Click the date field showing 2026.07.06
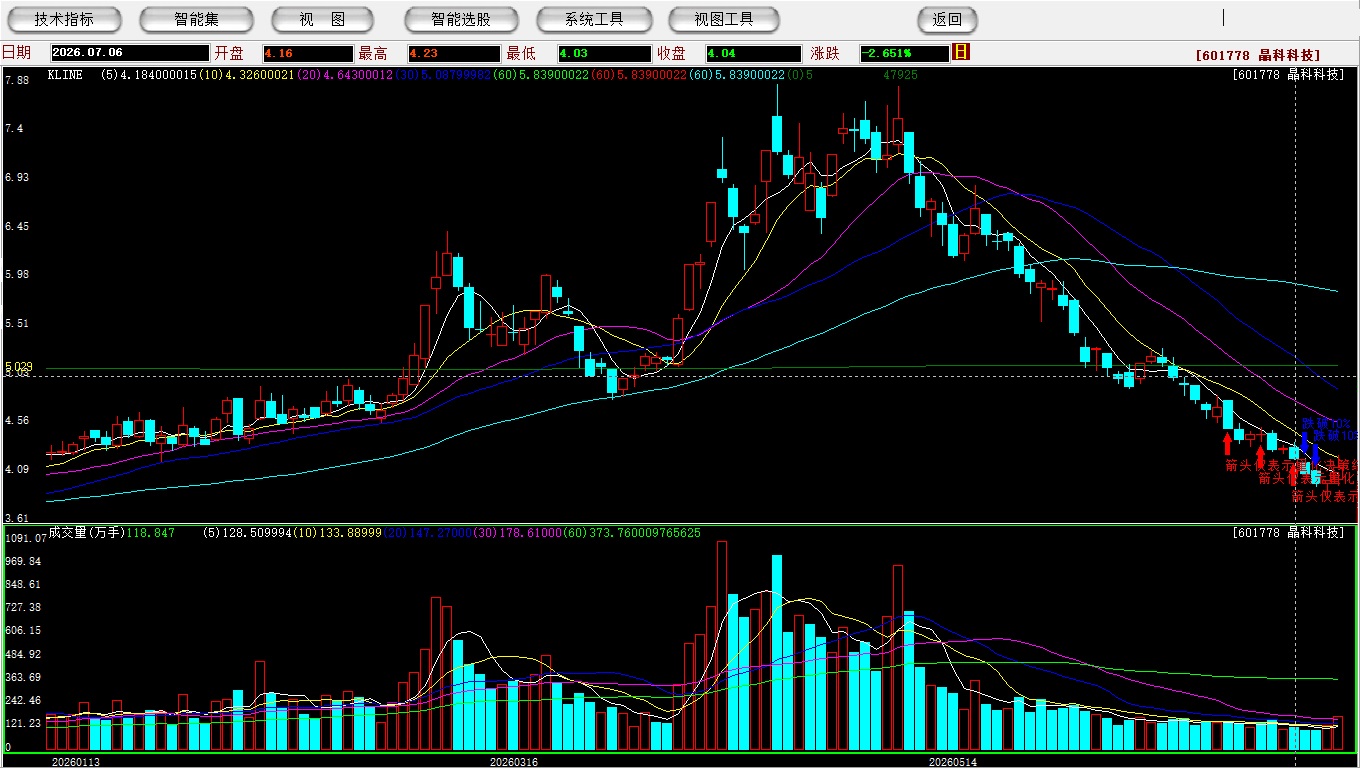The width and height of the screenshot is (1360, 768). tap(130, 53)
